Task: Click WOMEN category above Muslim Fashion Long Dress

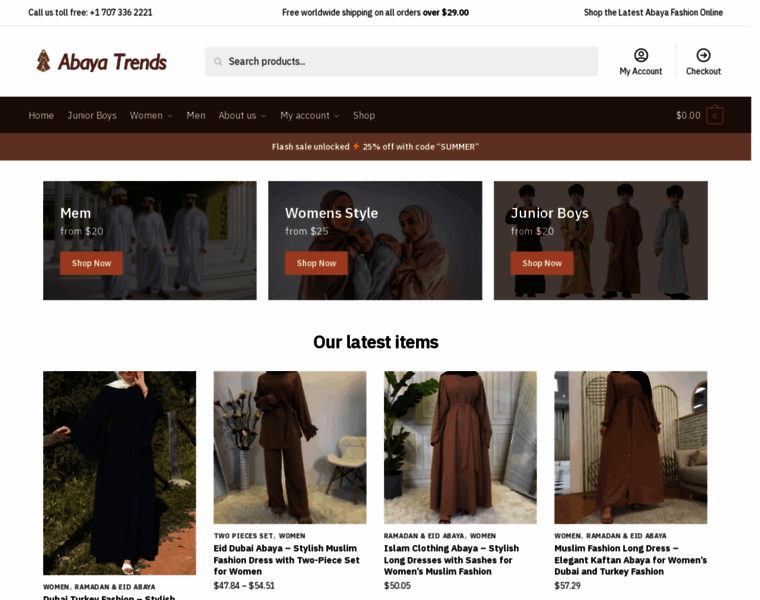Action: (x=568, y=536)
